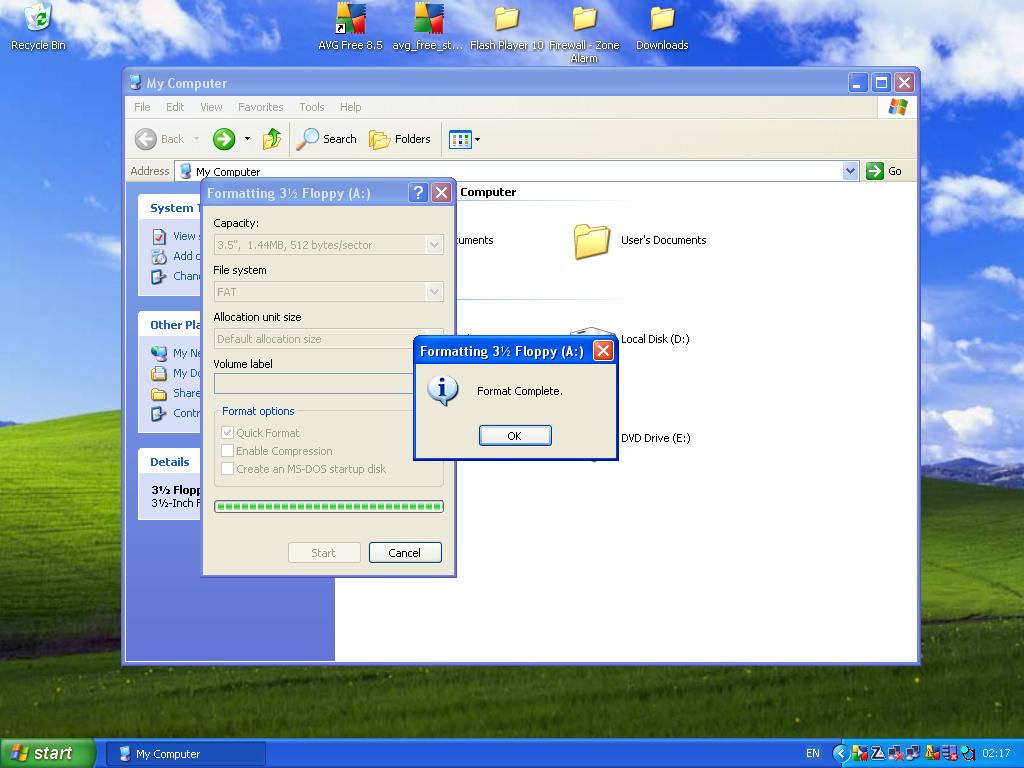Click the green Forward arrow in My Computer
The height and width of the screenshot is (768, 1024).
pos(224,139)
